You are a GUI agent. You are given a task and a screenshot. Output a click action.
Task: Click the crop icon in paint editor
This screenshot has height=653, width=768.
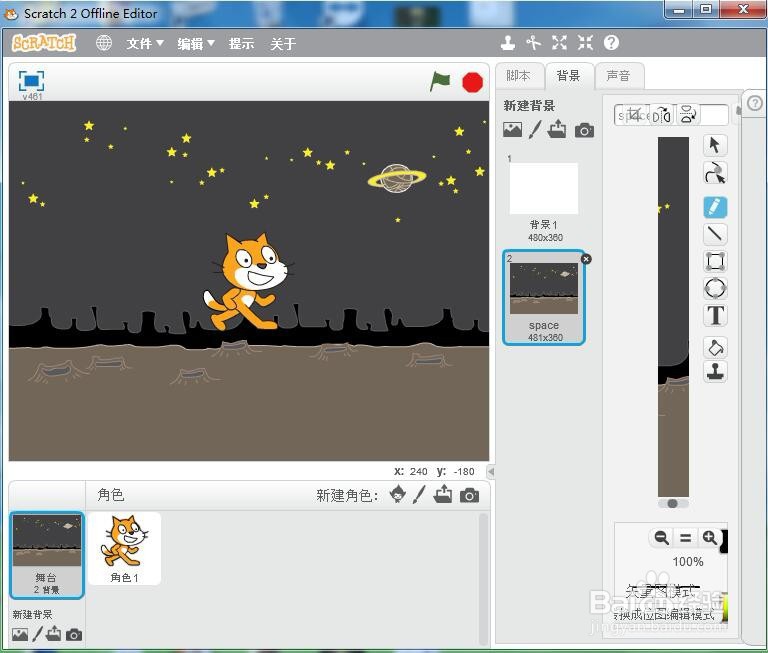click(x=635, y=115)
